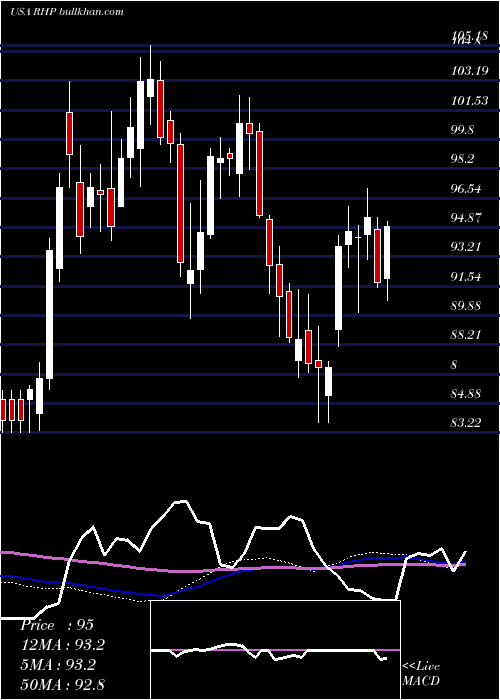The image size is (500, 700).
Task: Click the 88.21 price axis label
Action: coord(466,335)
